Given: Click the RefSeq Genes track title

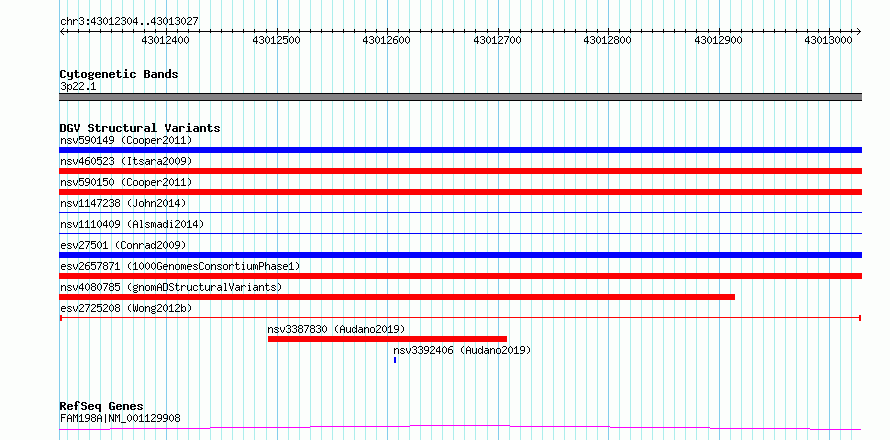Looking at the screenshot, I should click(102, 407).
